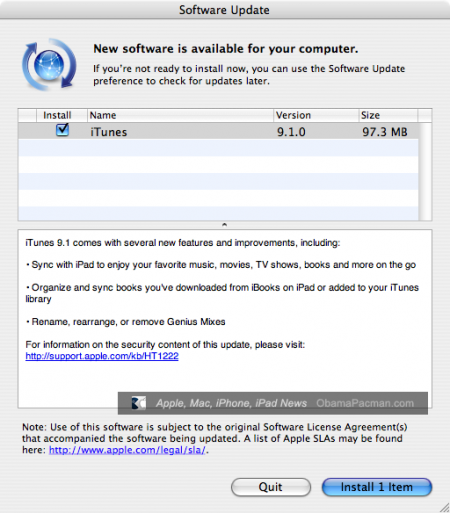Click the iTunes version 9.1.0 cell
450x513 pixels.
[291, 132]
